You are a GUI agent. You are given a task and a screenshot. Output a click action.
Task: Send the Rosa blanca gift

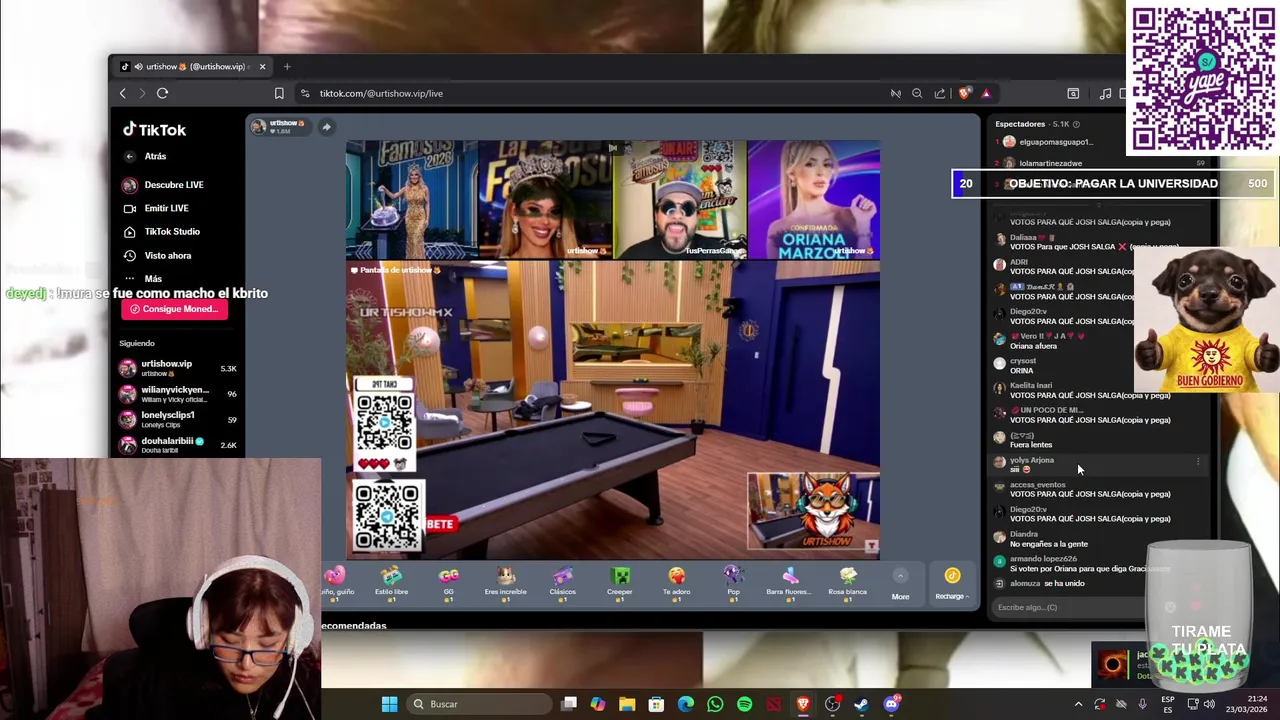847,582
